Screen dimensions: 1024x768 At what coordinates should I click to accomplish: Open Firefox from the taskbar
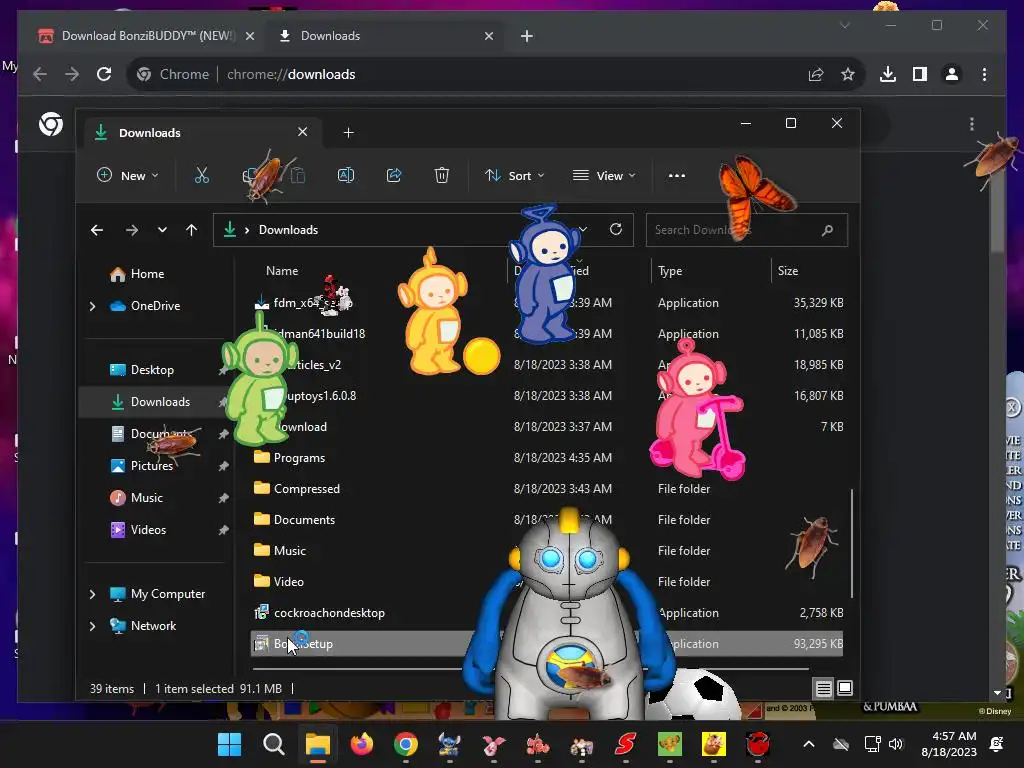coord(362,744)
